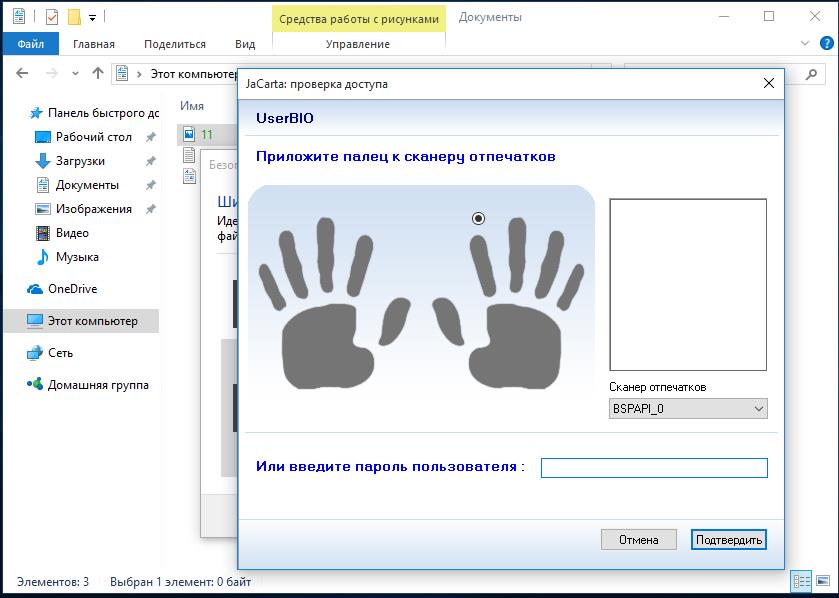Click the status text "Элементов: 3"
Viewport: 839px width, 598px height.
click(x=53, y=581)
